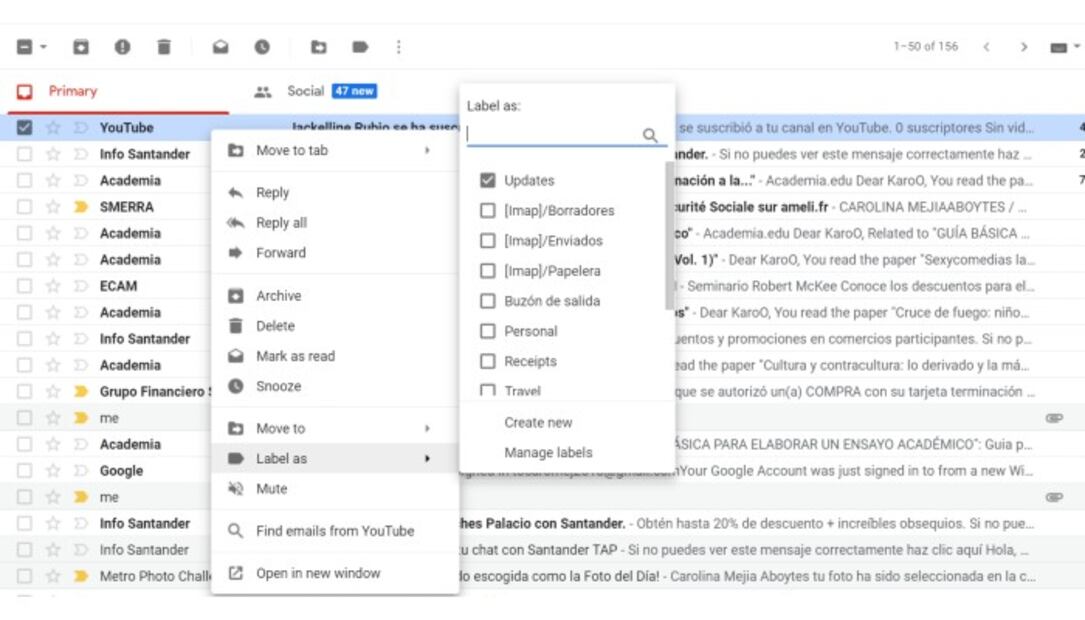Go to the newer page arrow

[x=987, y=47]
